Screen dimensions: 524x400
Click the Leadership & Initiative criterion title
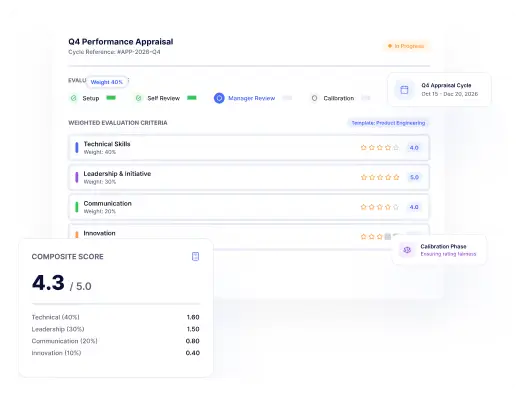[117, 174]
